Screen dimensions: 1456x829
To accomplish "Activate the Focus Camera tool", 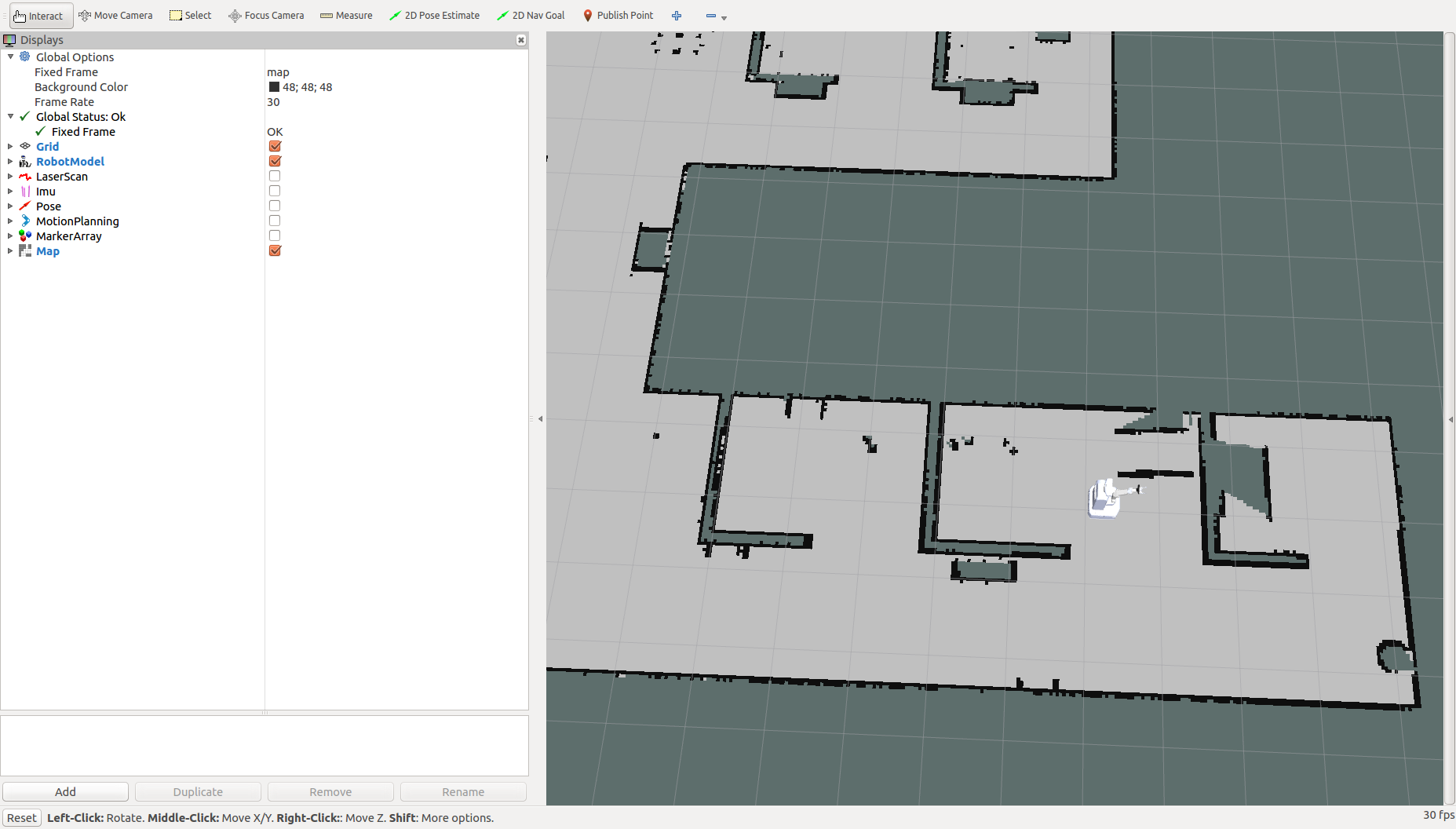I will pos(266,16).
